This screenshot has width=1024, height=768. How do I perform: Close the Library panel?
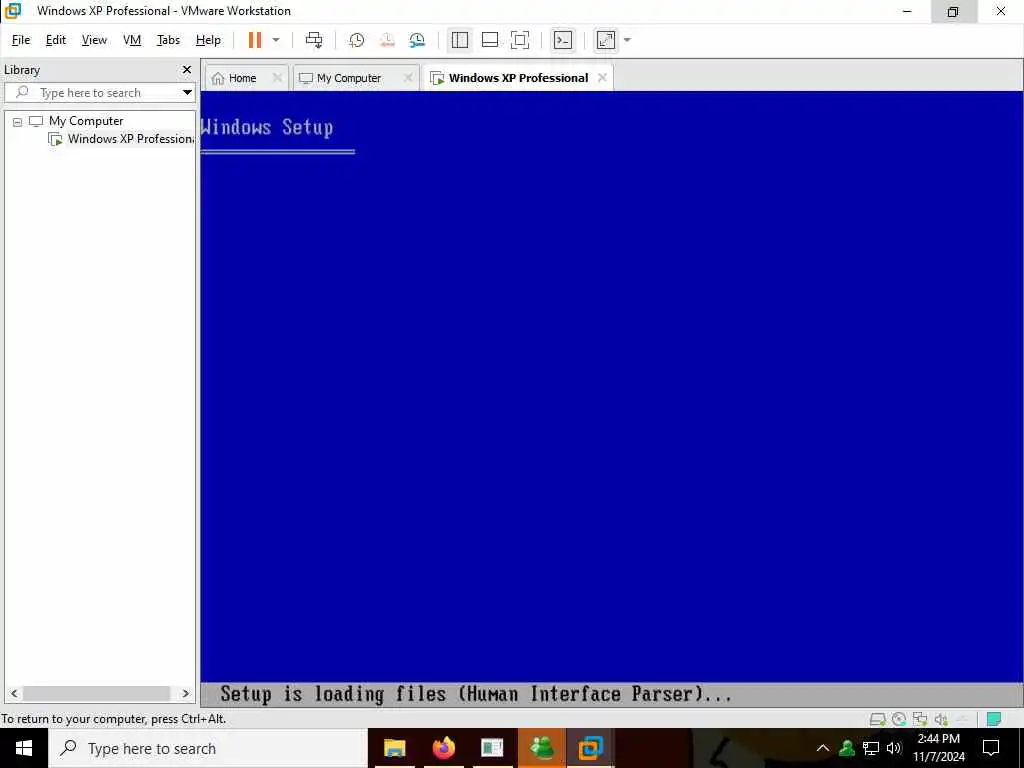click(187, 69)
